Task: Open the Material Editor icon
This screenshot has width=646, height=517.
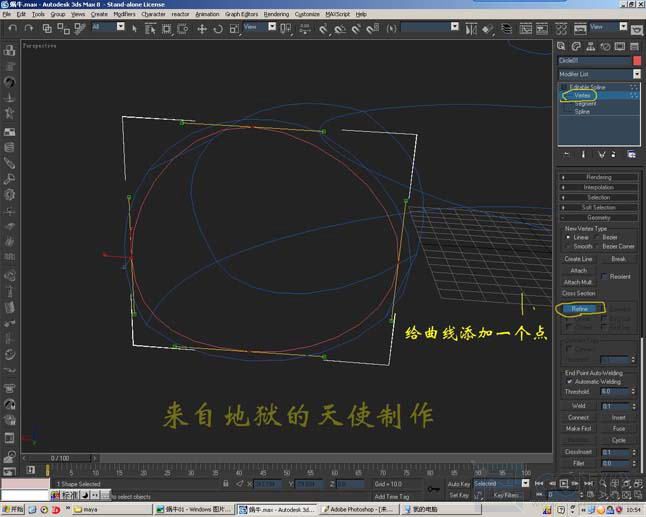Action: pos(561,29)
